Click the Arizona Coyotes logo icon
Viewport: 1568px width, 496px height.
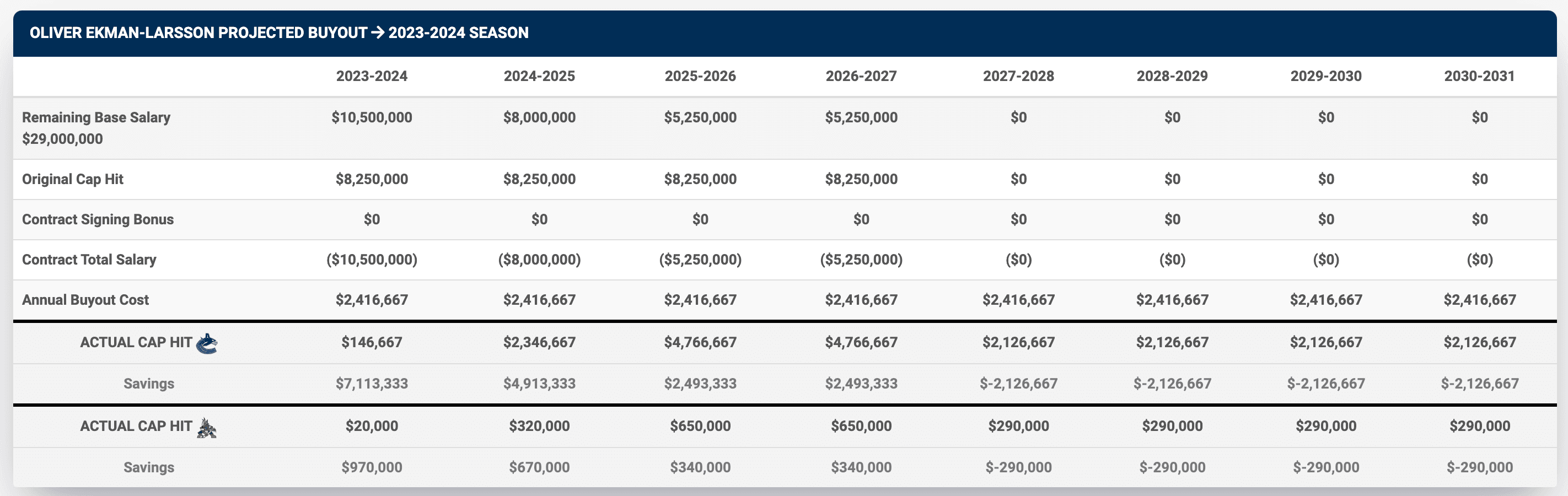(x=207, y=428)
